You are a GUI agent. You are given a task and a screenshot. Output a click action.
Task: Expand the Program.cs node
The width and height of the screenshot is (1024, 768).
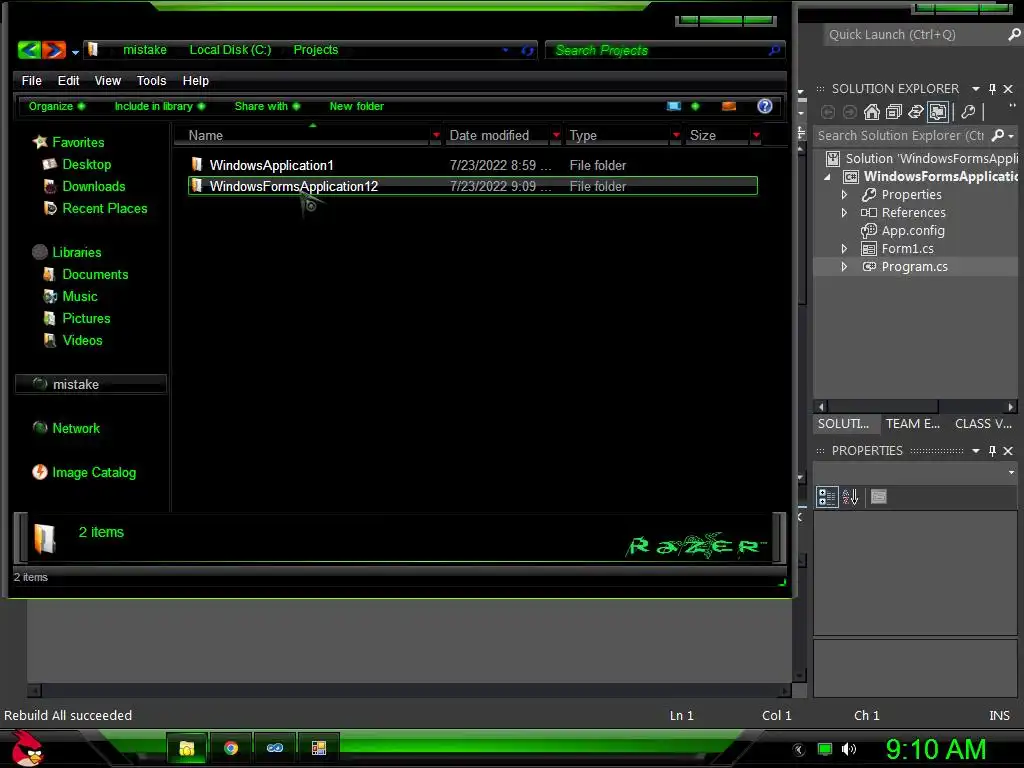844,267
